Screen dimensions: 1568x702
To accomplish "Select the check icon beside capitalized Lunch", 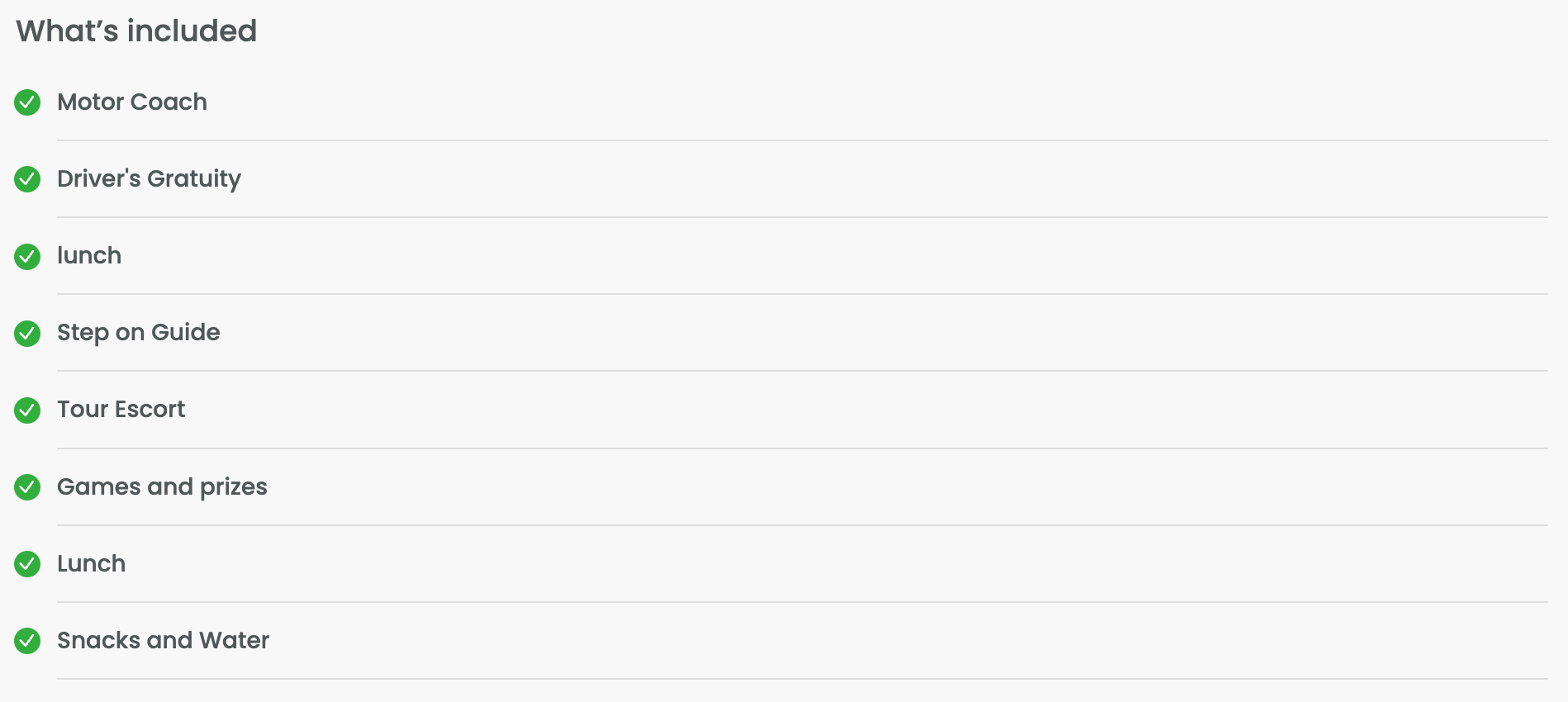I will click(27, 564).
